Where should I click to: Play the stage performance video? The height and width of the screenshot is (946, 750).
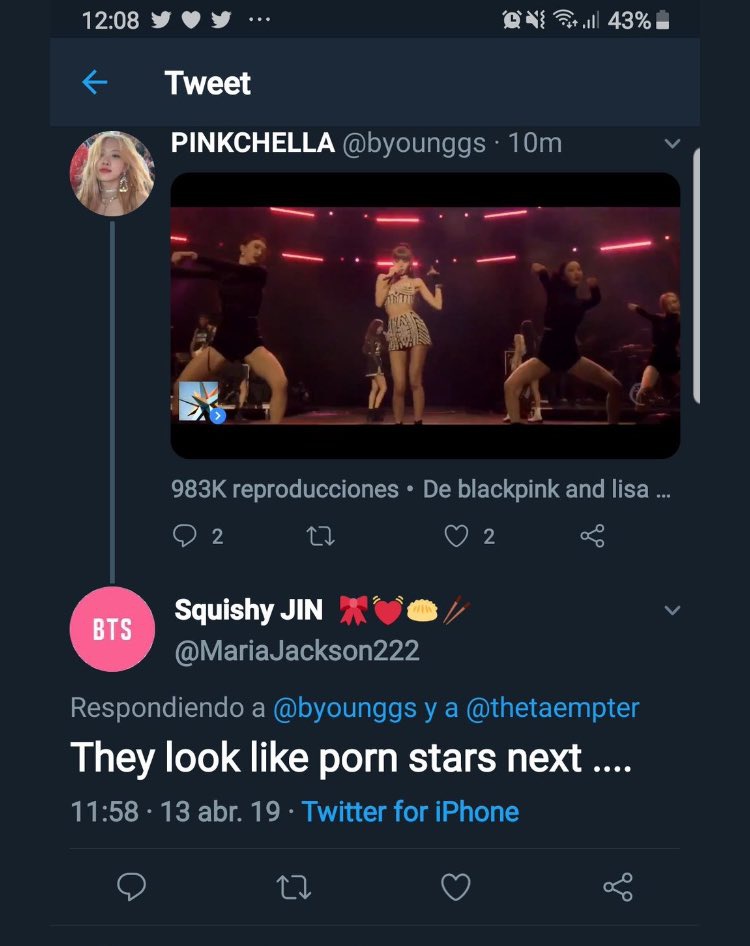tap(425, 315)
